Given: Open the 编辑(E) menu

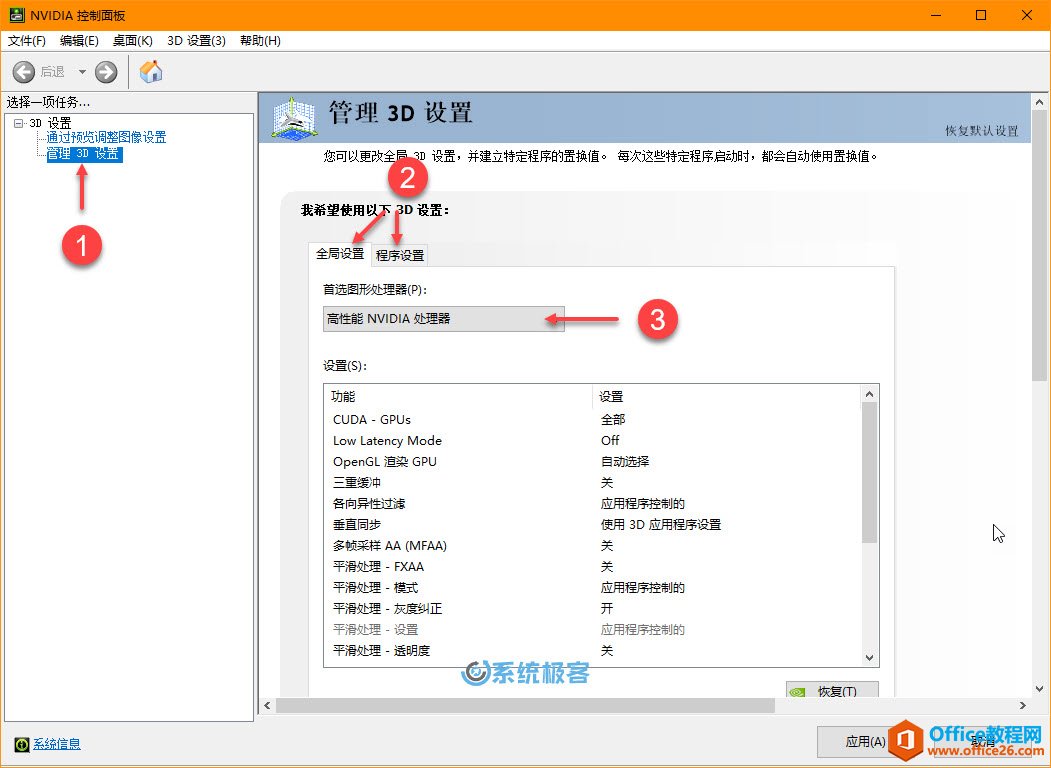Looking at the screenshot, I should pyautogui.click(x=79, y=41).
